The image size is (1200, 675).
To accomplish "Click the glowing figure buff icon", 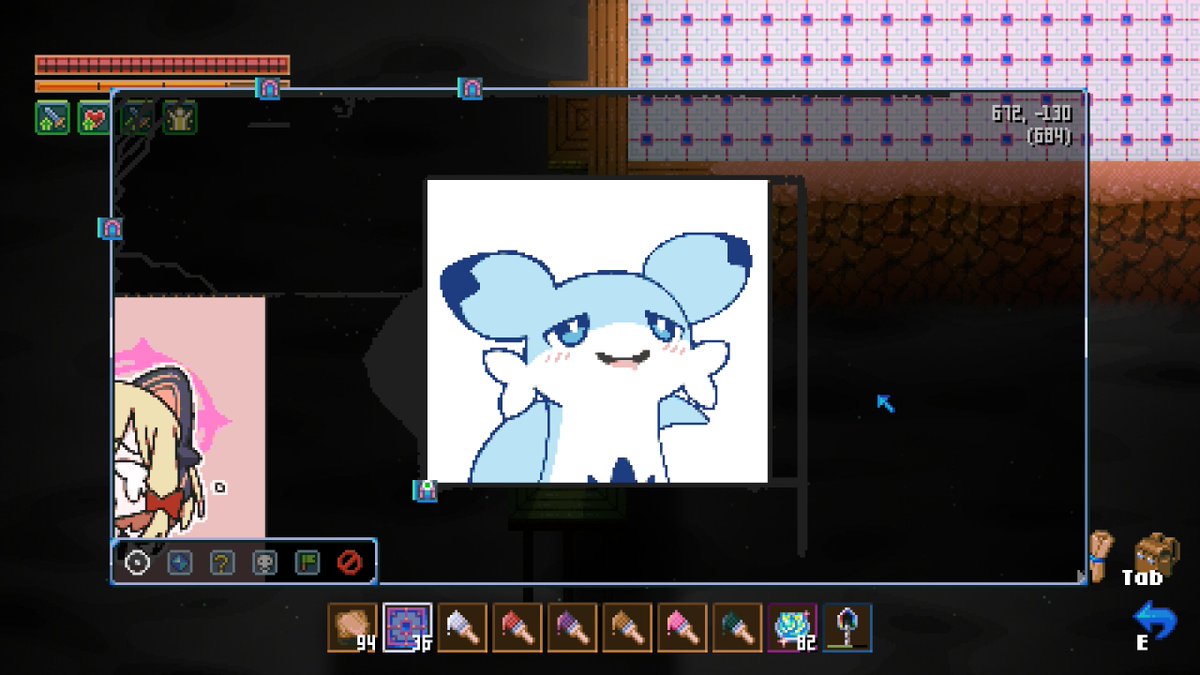I will pos(180,118).
